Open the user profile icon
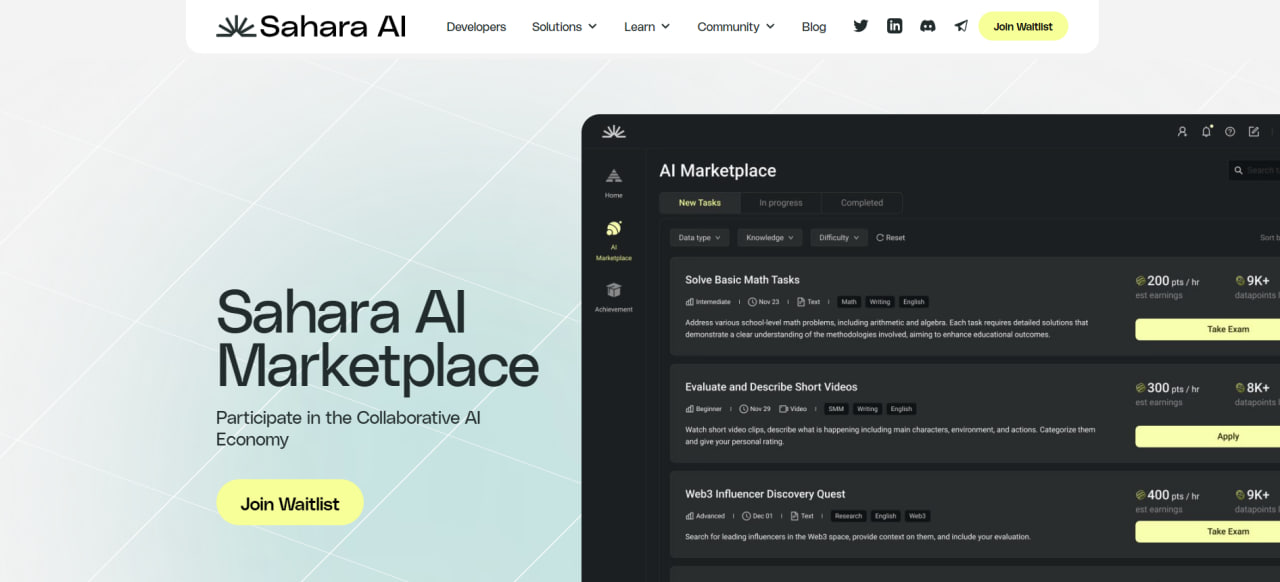The image size is (1280, 582). (x=1182, y=131)
